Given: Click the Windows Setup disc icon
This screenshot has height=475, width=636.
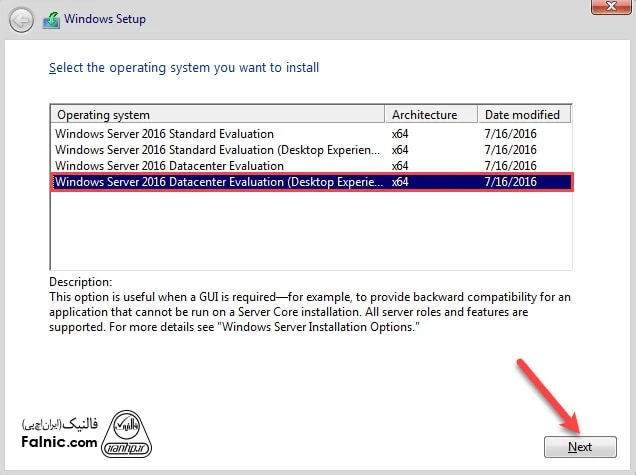Looking at the screenshot, I should [x=49, y=19].
